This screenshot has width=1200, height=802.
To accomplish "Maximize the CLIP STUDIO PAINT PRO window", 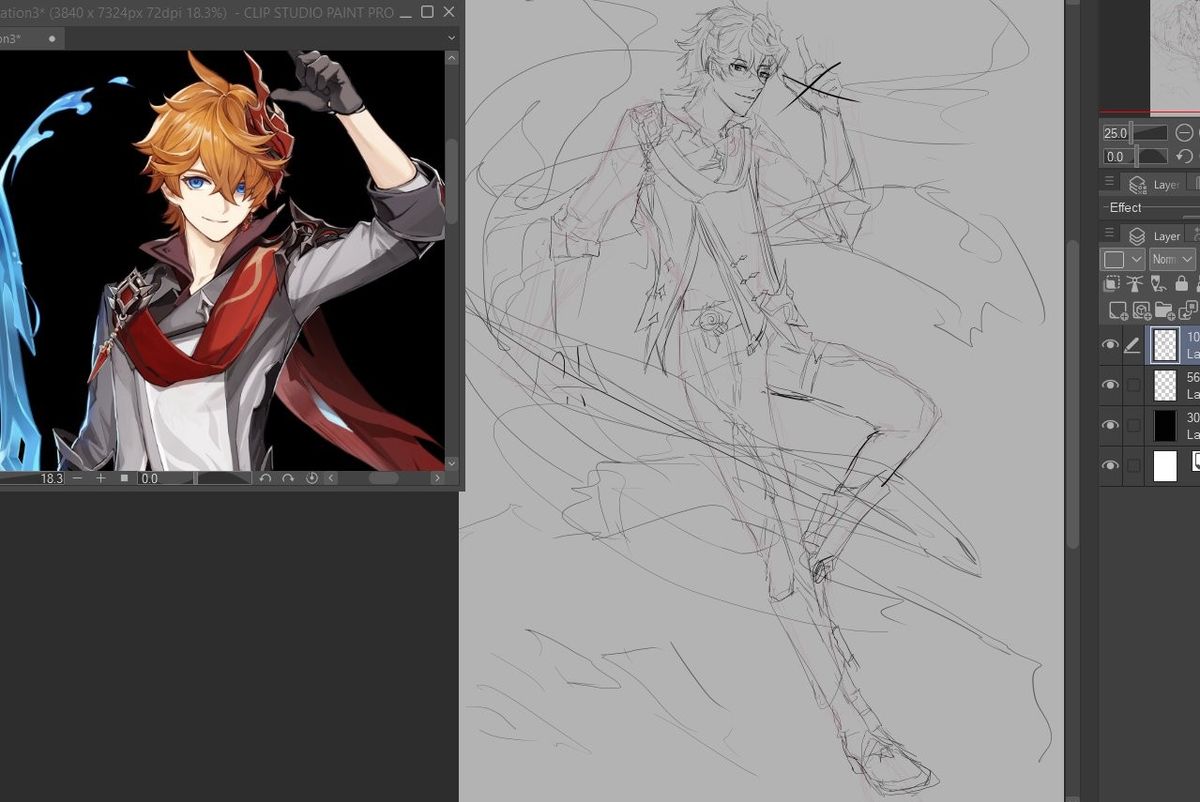I will tap(427, 12).
